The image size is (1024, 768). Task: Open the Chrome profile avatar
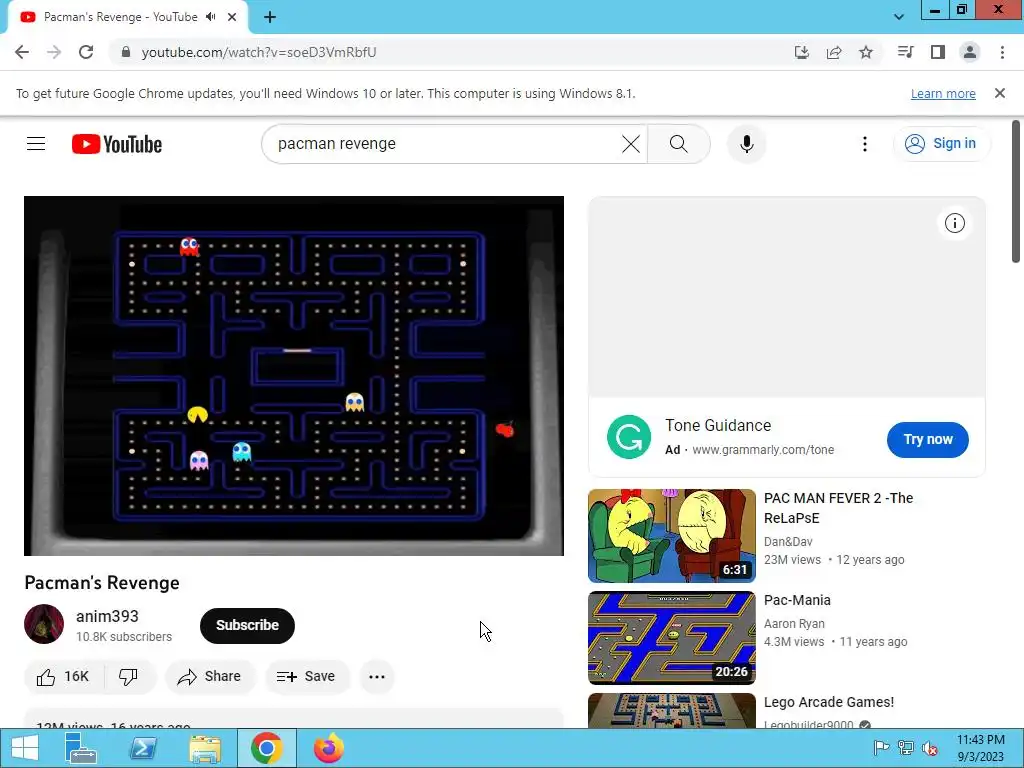point(970,52)
